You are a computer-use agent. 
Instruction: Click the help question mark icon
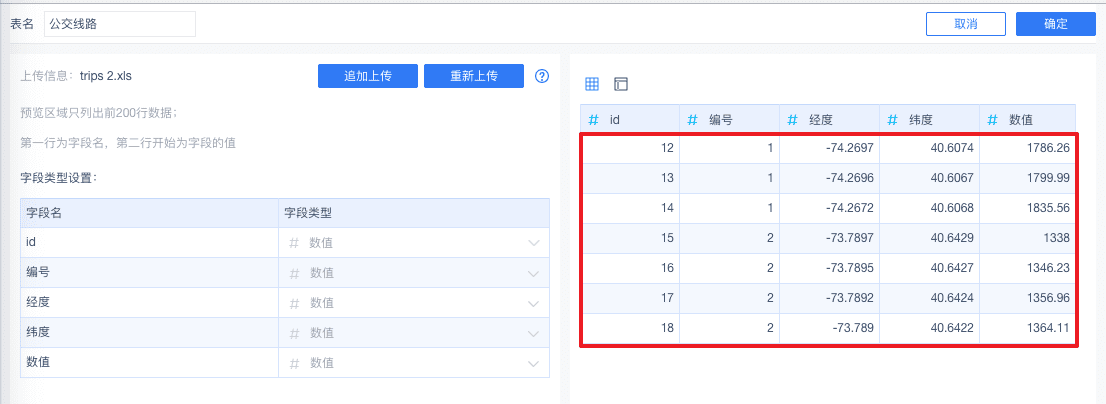(x=542, y=76)
